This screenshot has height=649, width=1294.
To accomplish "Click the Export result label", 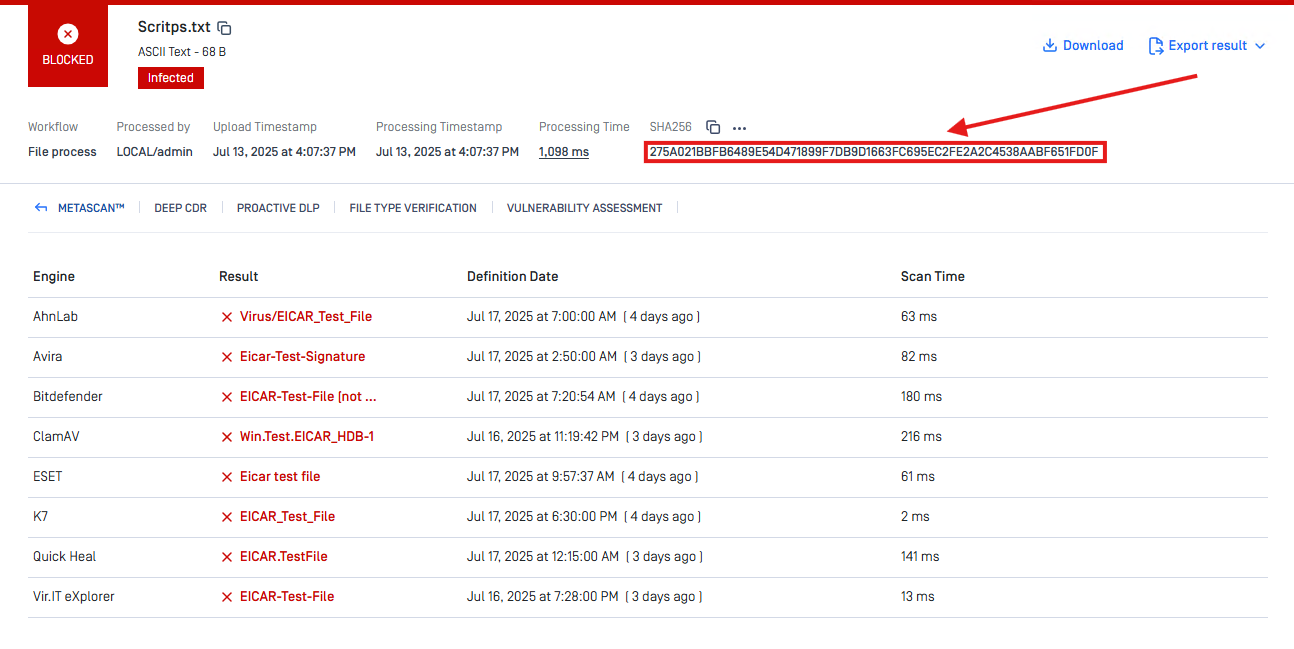I will click(x=1208, y=45).
